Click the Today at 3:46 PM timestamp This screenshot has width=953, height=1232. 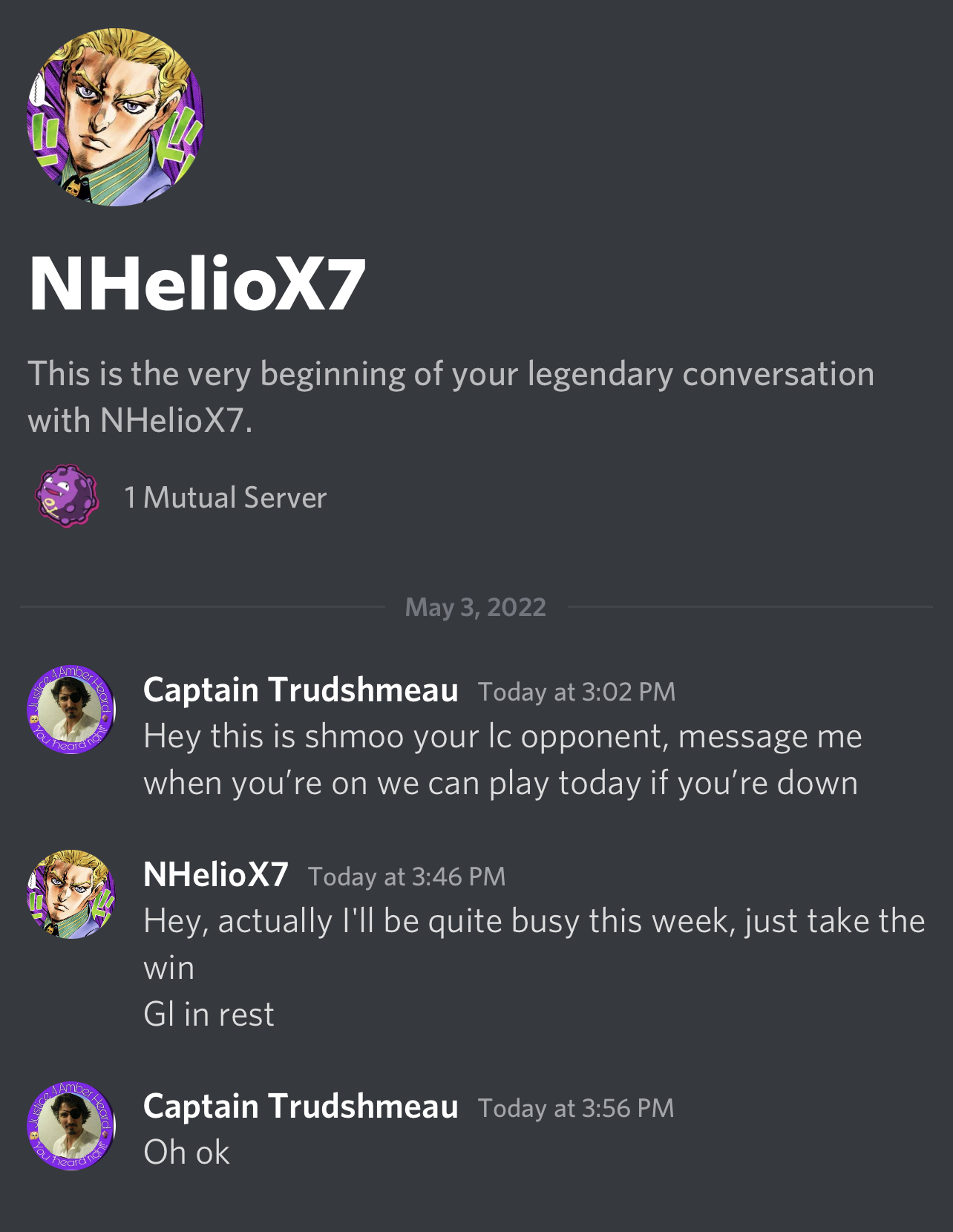407,877
